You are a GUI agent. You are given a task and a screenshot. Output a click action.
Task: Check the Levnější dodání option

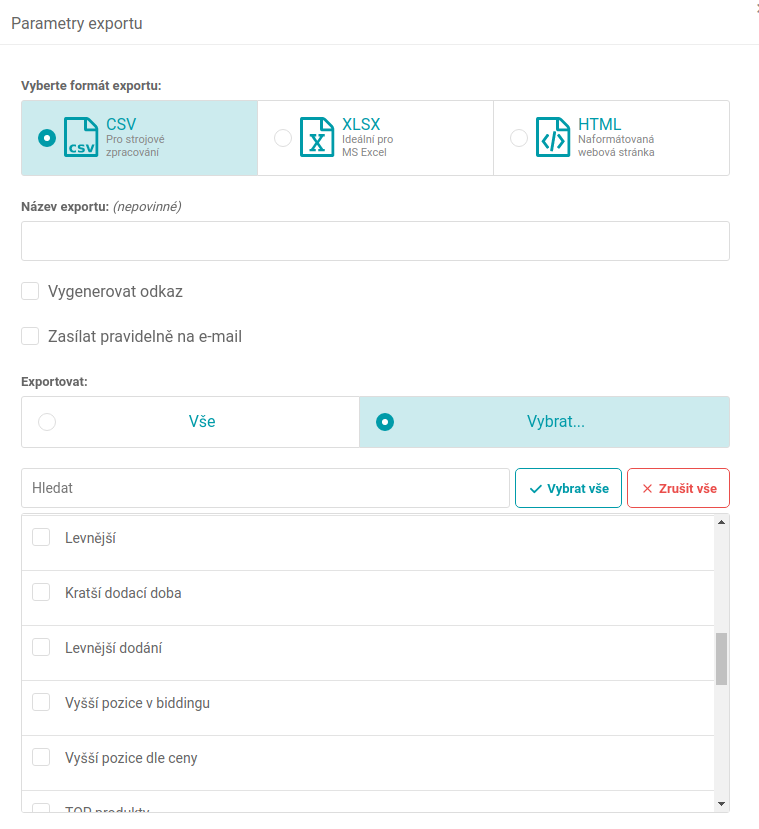(x=41, y=648)
